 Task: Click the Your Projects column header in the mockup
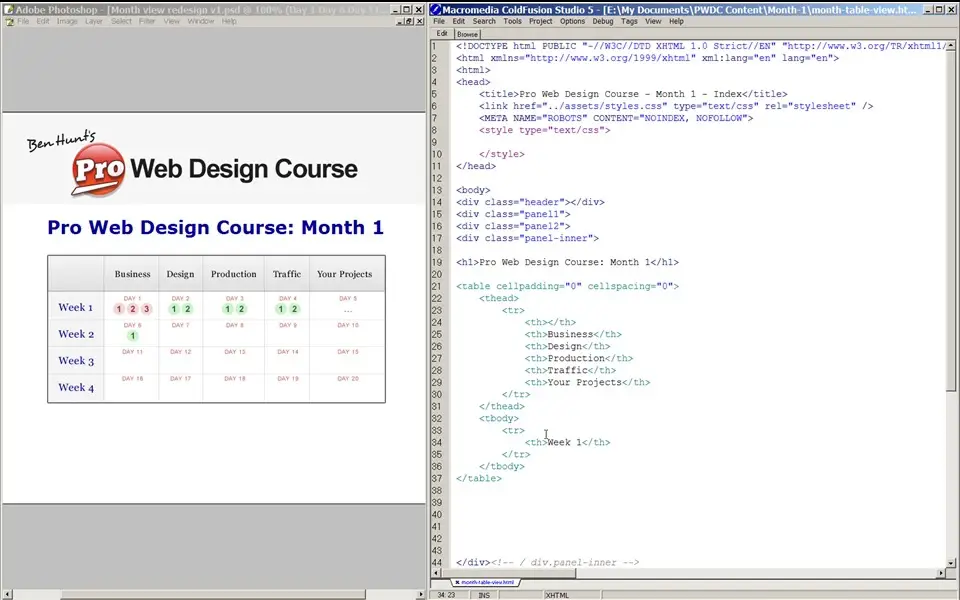coord(344,274)
